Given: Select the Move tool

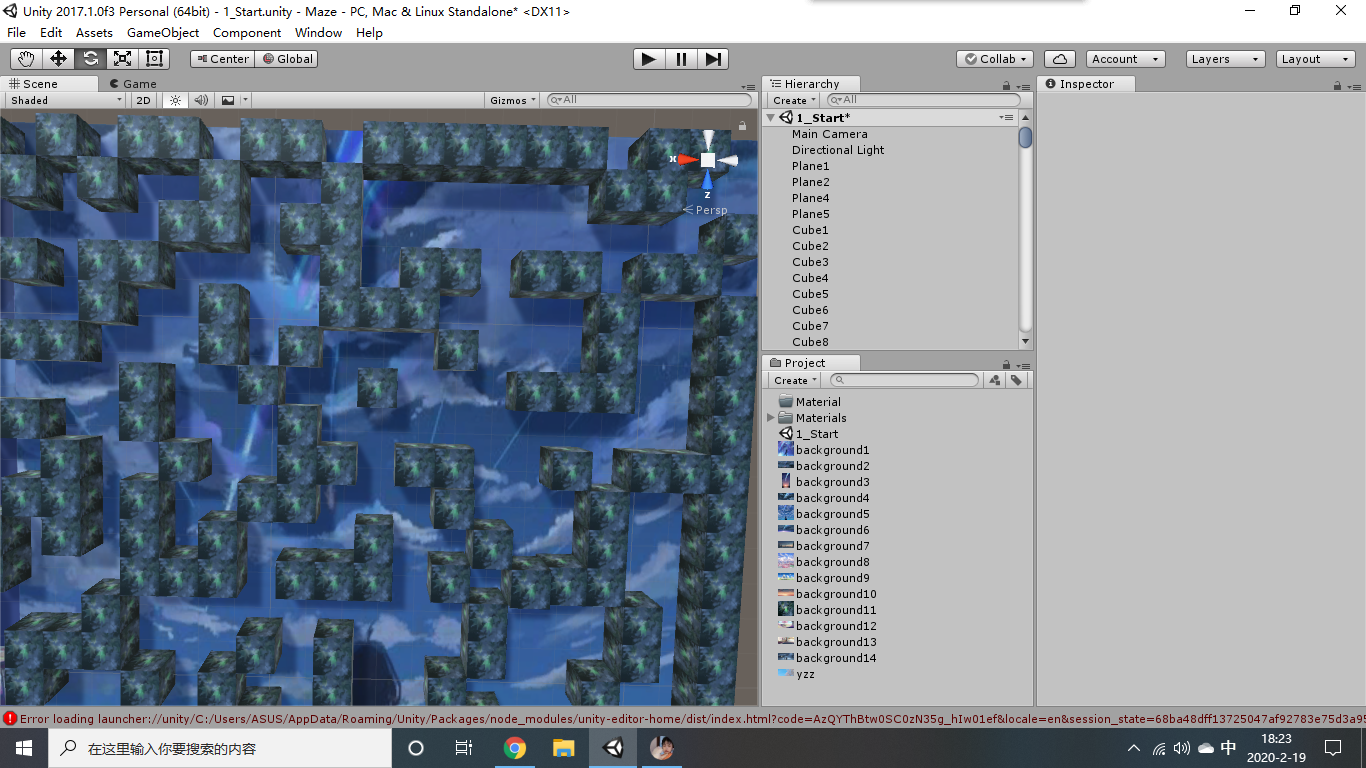Looking at the screenshot, I should tap(57, 59).
